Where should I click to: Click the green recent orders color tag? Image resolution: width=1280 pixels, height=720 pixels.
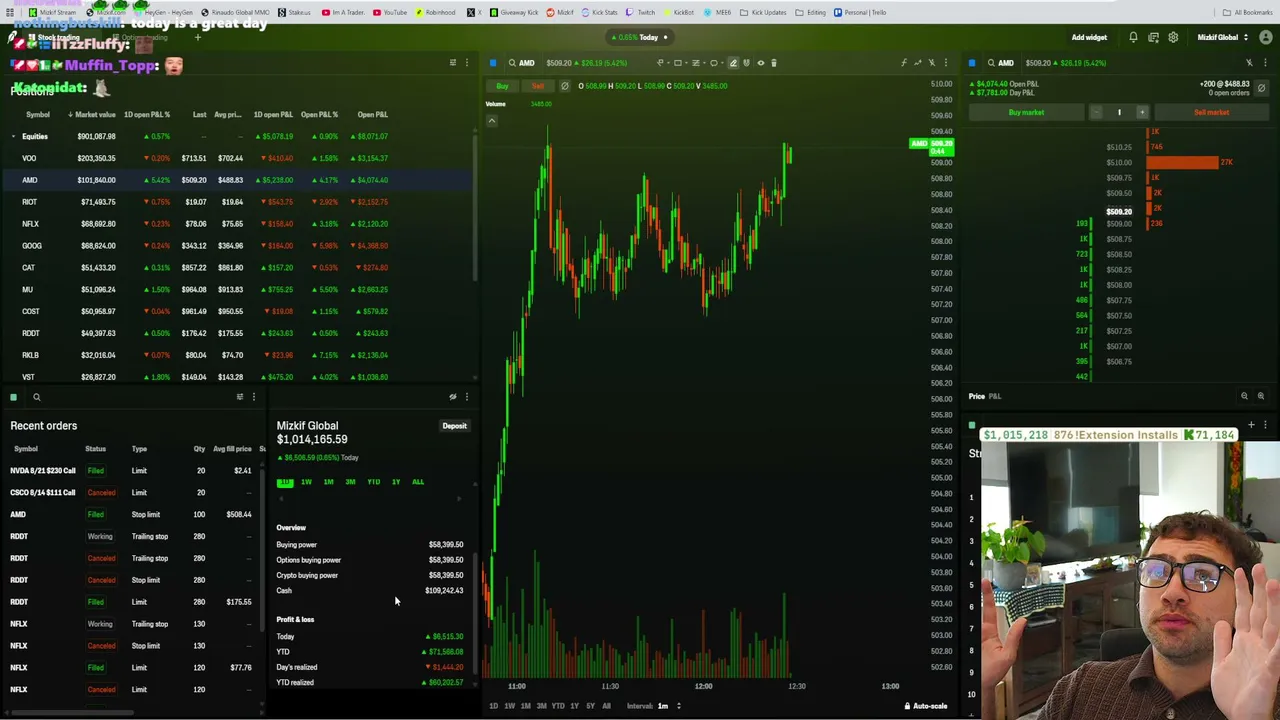point(13,397)
